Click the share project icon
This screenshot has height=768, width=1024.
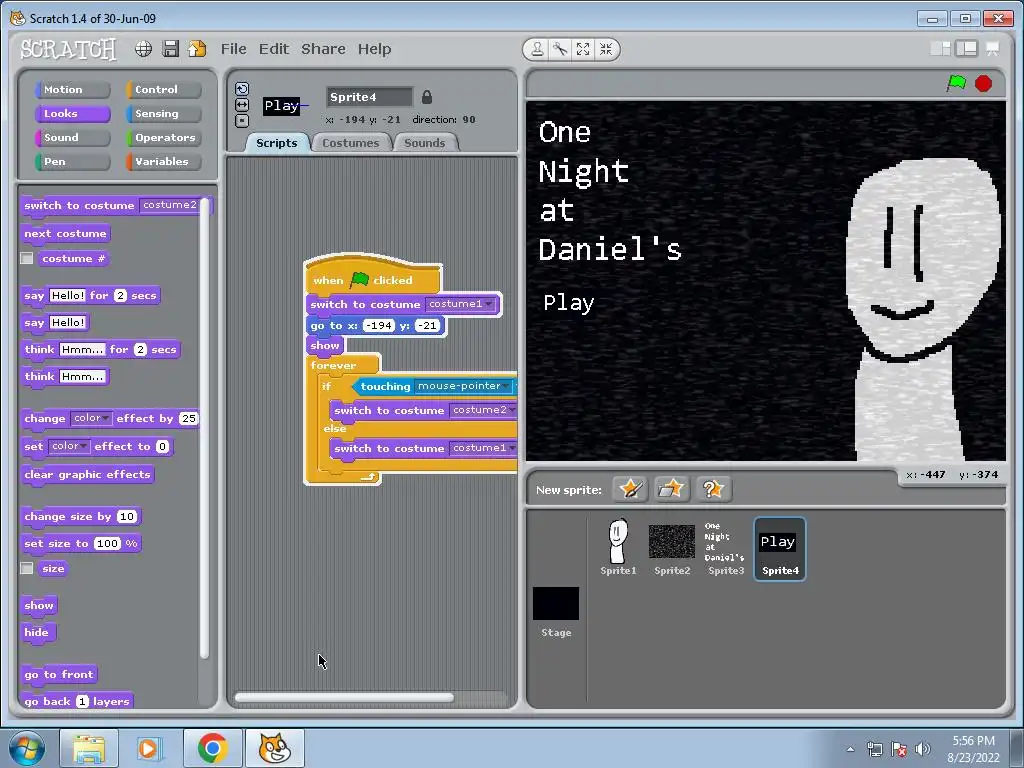click(197, 49)
